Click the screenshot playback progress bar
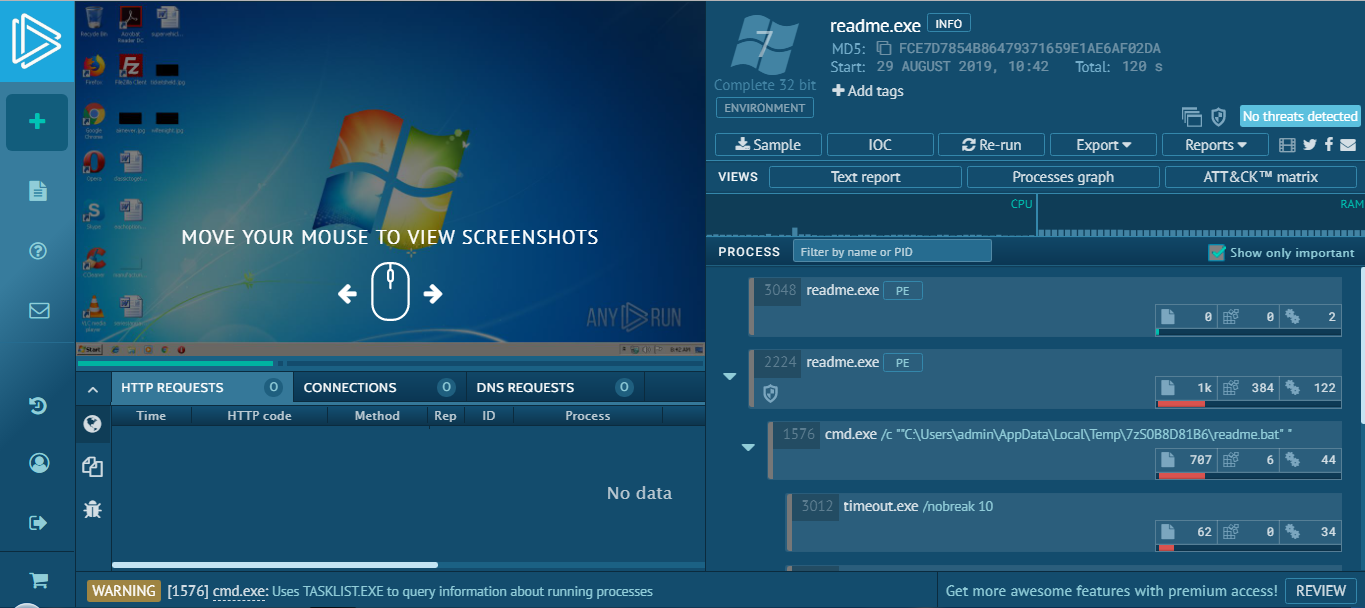The height and width of the screenshot is (608, 1365). [391, 363]
